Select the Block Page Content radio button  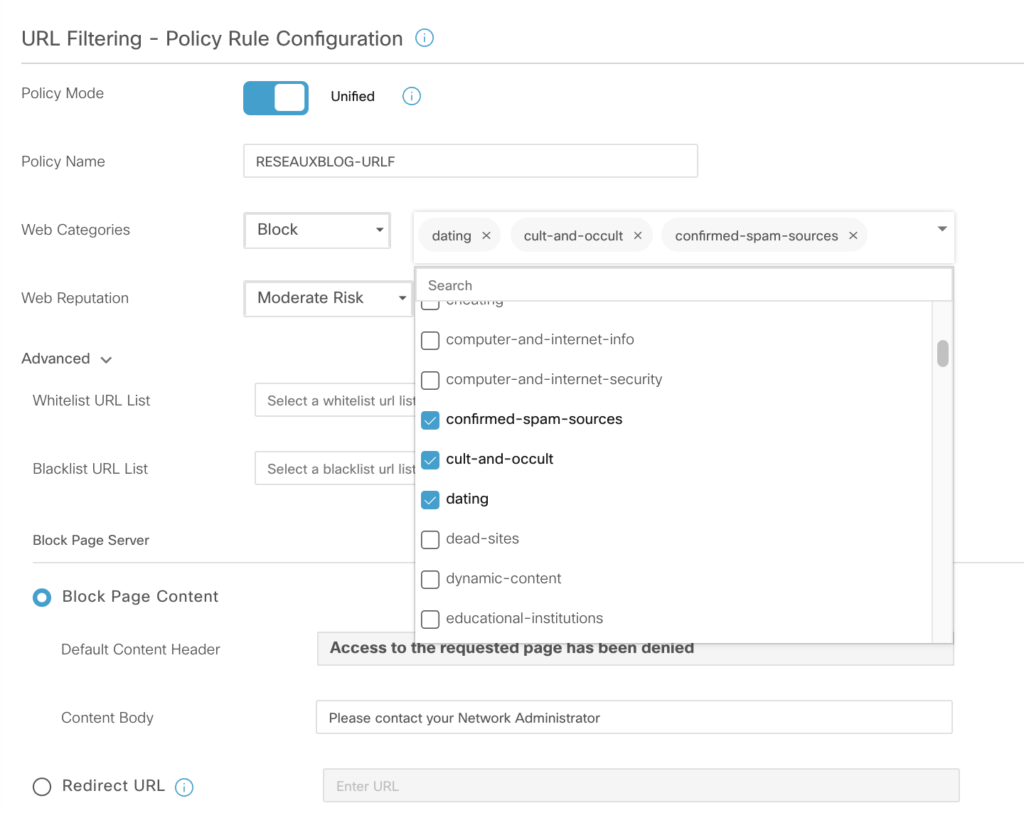pyautogui.click(x=42, y=597)
